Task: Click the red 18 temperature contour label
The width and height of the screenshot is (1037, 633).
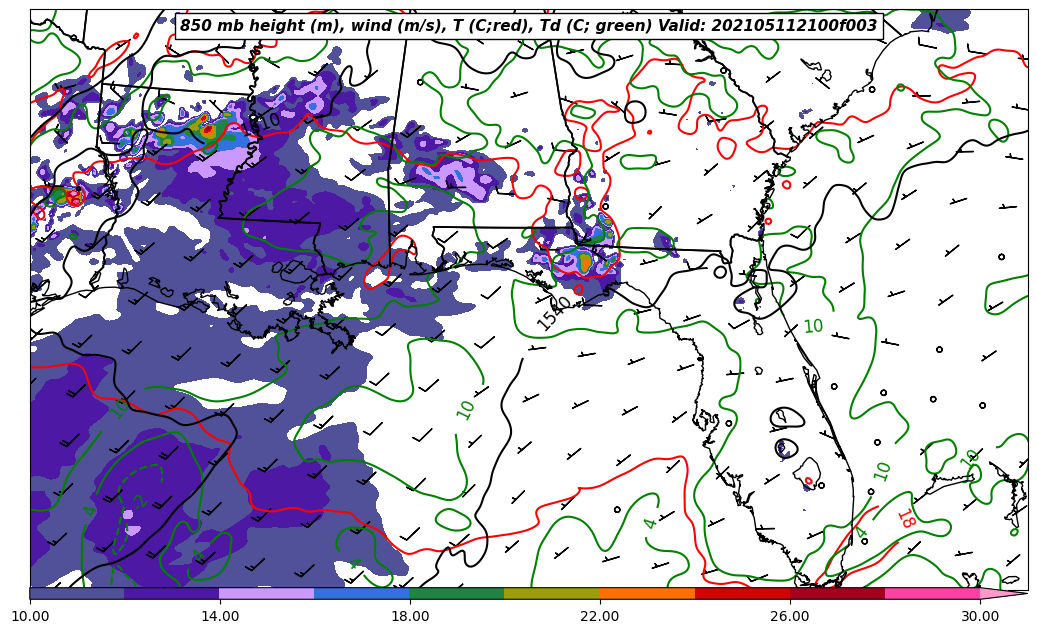Action: click(906, 519)
